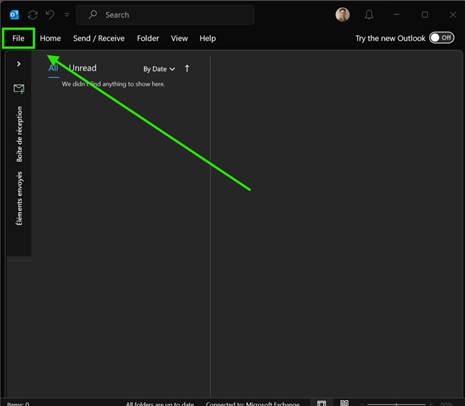465x406 pixels.
Task: Switch to the Home ribbon tab
Action: pyautogui.click(x=50, y=38)
